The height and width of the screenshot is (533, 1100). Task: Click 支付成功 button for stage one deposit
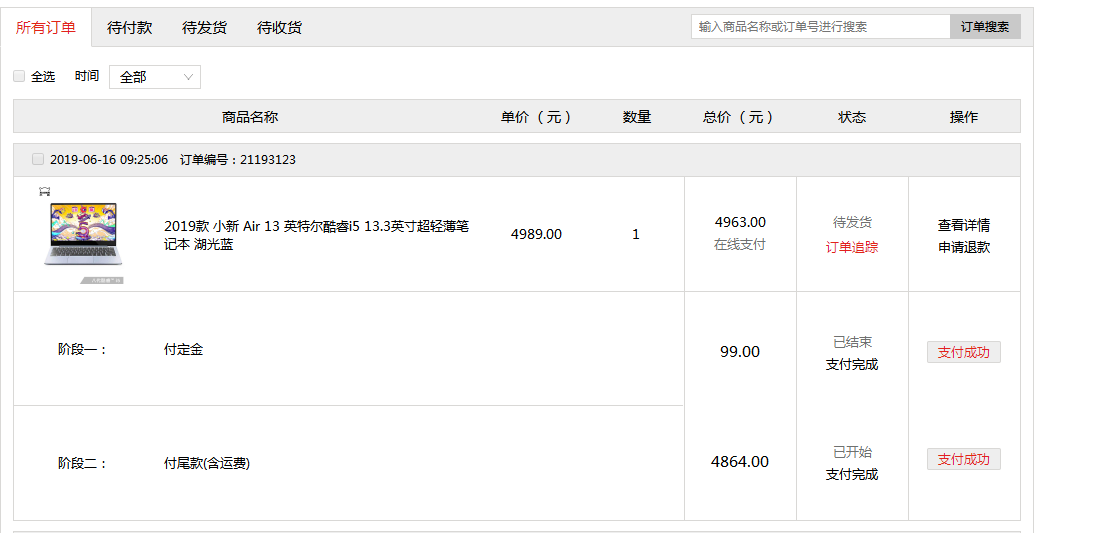[x=963, y=352]
